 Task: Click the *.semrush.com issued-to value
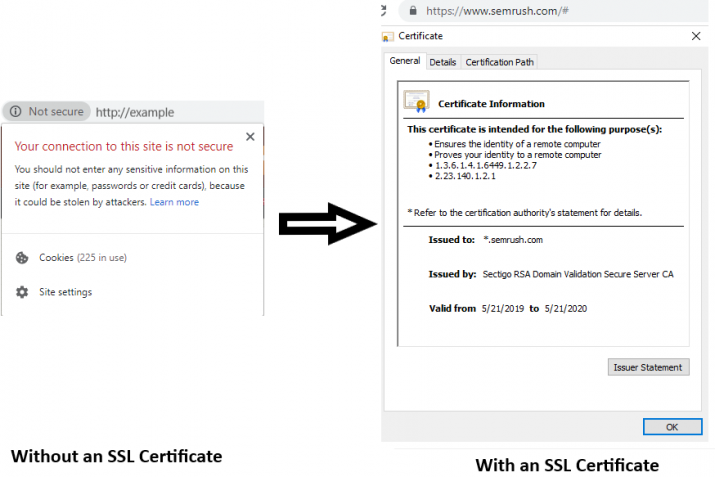[513, 240]
